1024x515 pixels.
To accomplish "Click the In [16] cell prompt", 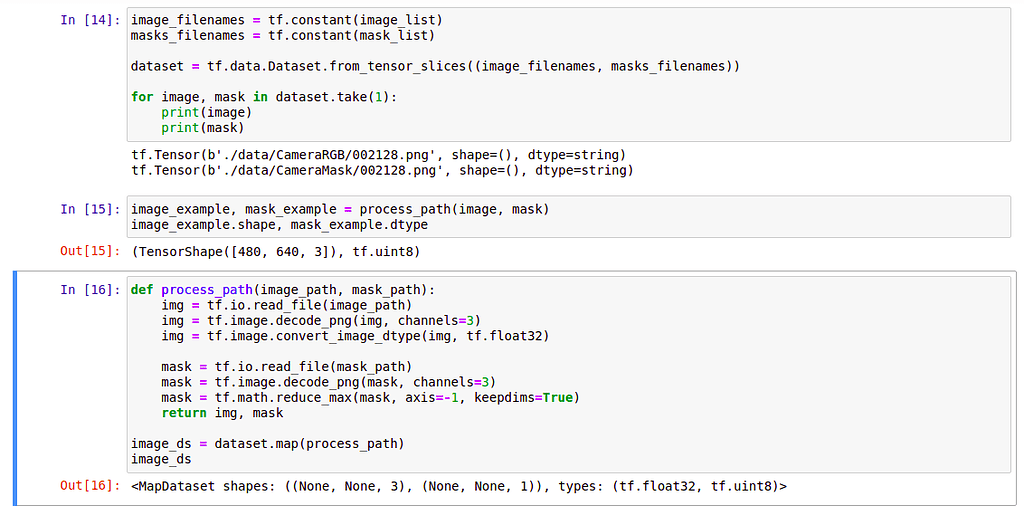I will 89,290.
